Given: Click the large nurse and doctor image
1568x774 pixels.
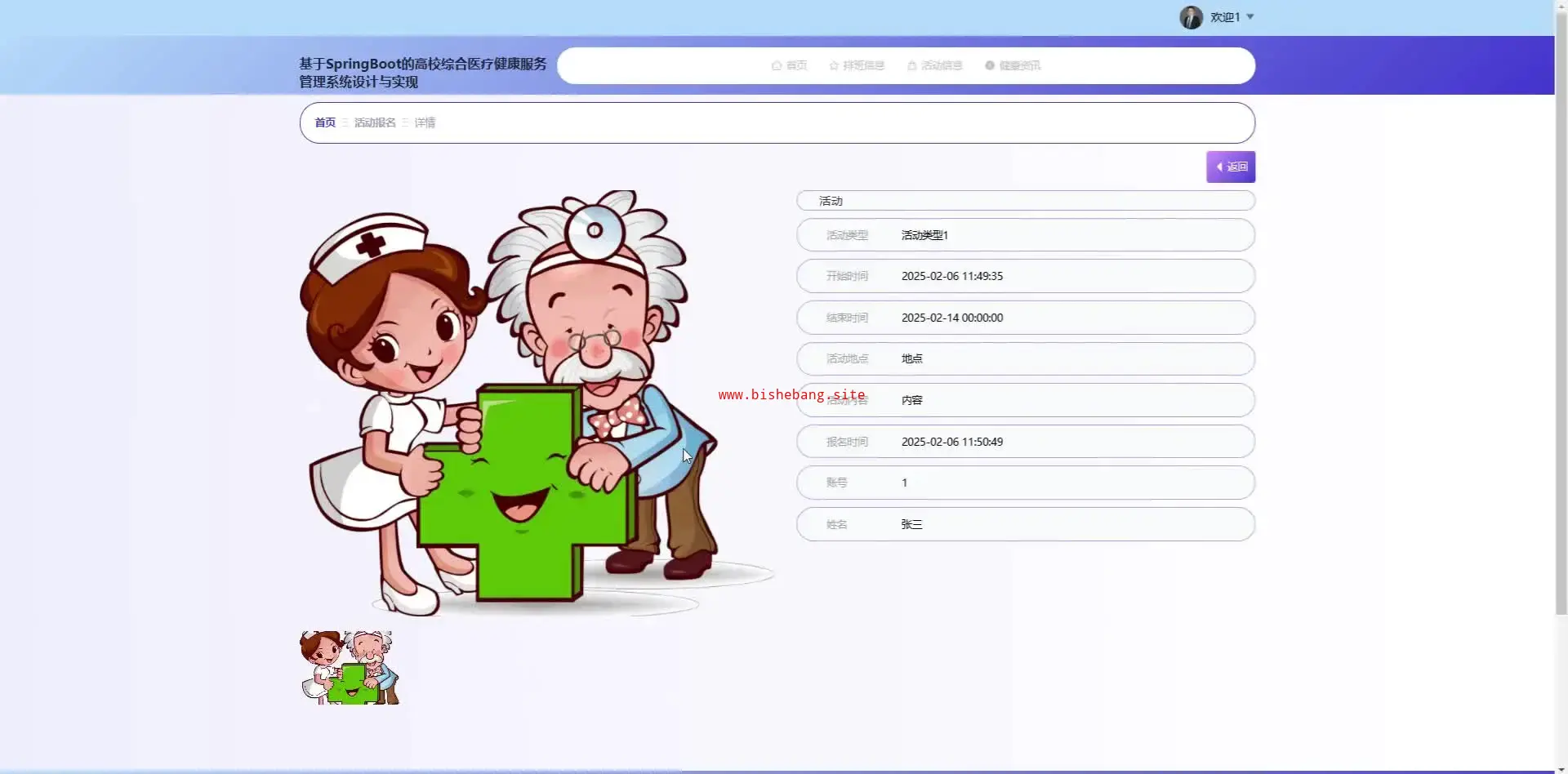Looking at the screenshot, I should [x=536, y=403].
